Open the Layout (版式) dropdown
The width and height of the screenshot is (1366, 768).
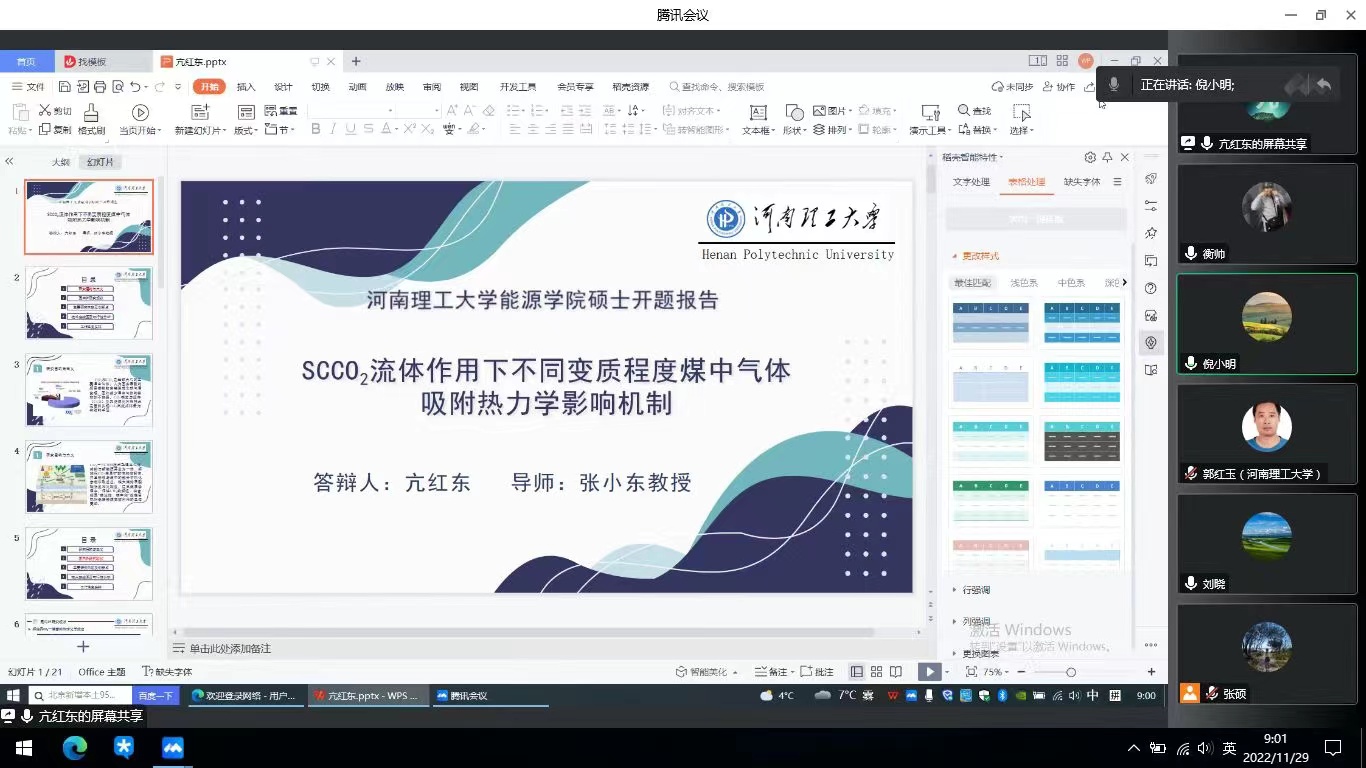pyautogui.click(x=246, y=130)
